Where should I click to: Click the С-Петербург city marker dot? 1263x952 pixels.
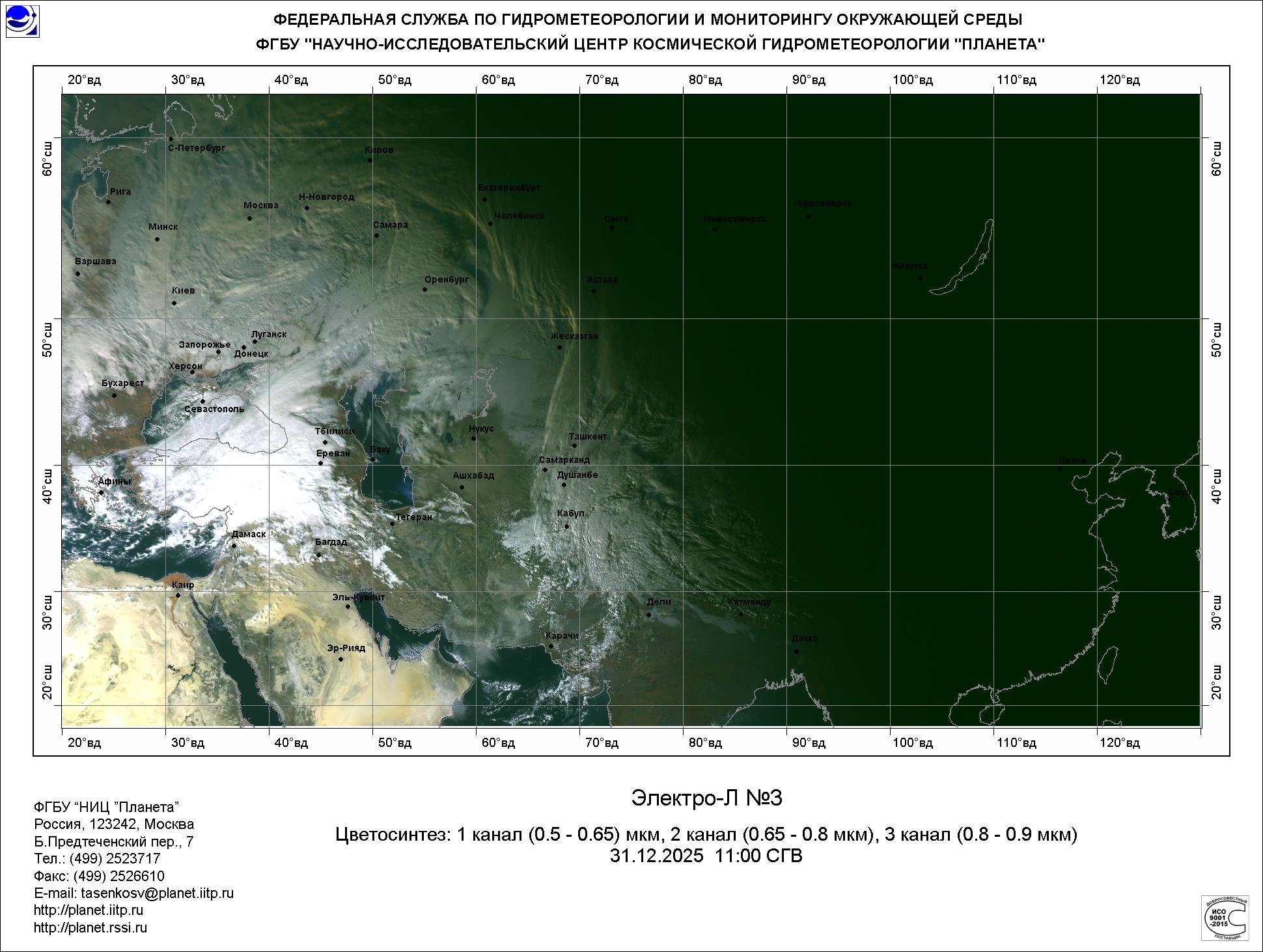click(x=171, y=139)
